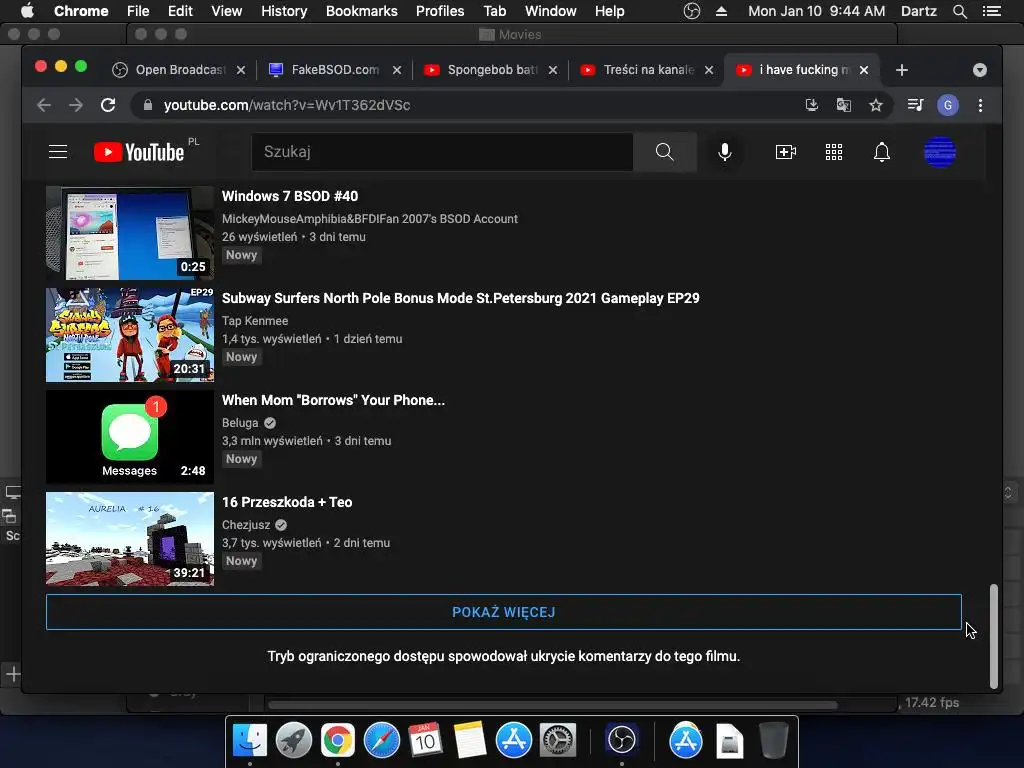Open the Chezjusz channel link
Image resolution: width=1024 pixels, height=768 pixels.
[x=246, y=524]
